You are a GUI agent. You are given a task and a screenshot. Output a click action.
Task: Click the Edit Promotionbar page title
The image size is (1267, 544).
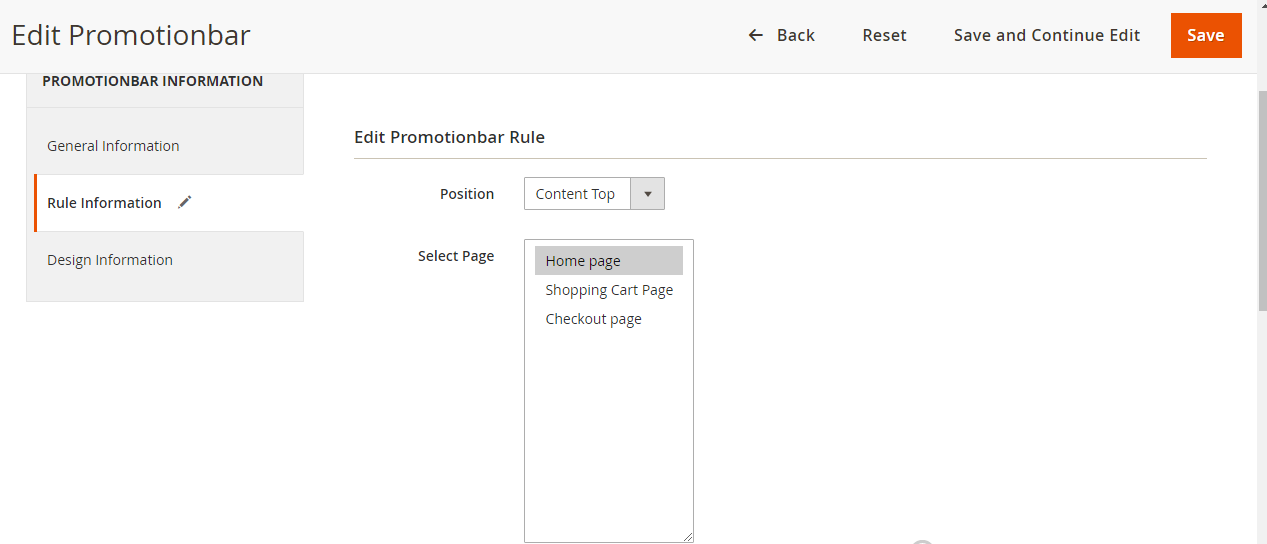click(131, 36)
